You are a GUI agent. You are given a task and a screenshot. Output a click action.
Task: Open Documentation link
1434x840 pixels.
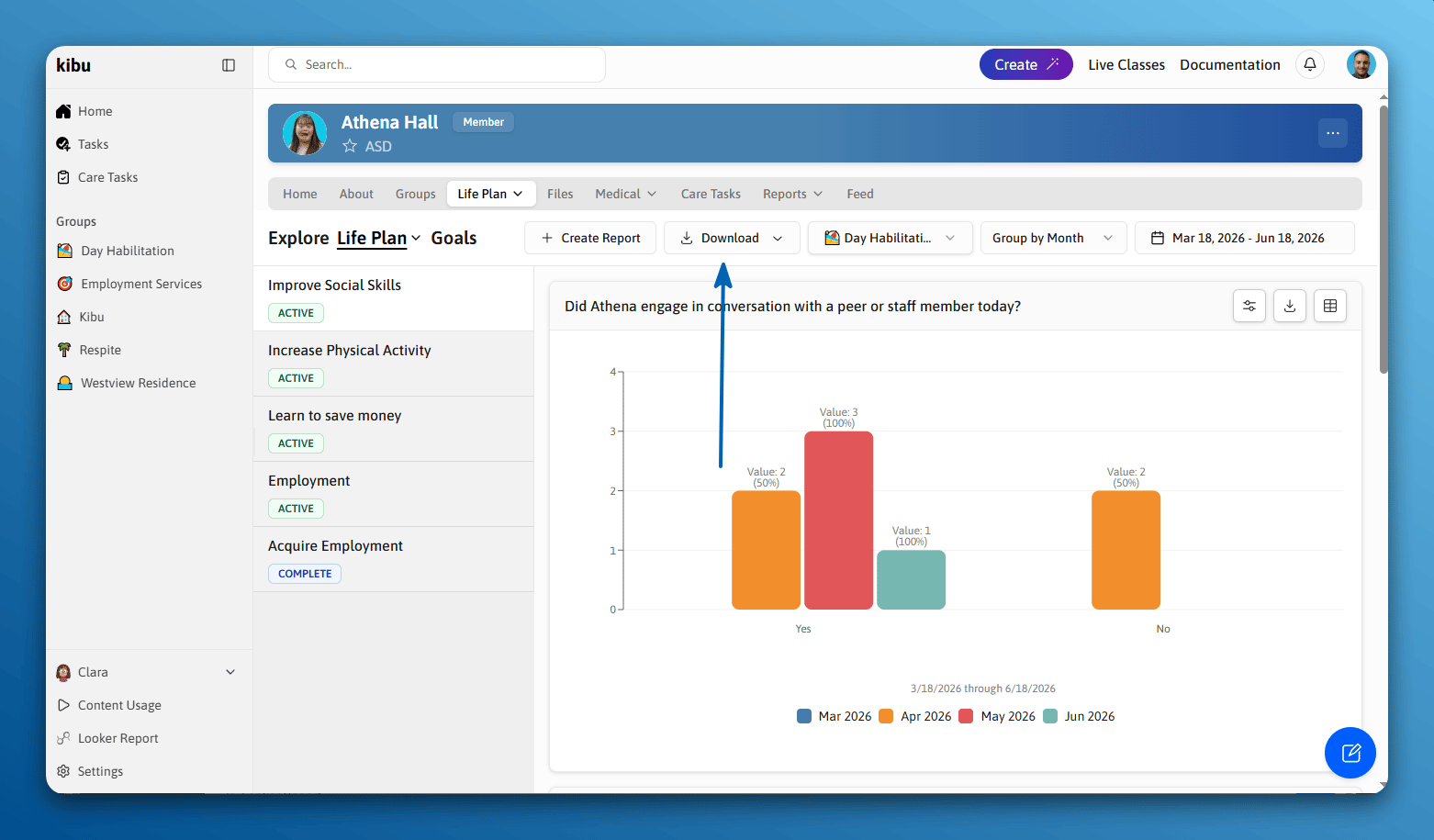[1230, 64]
